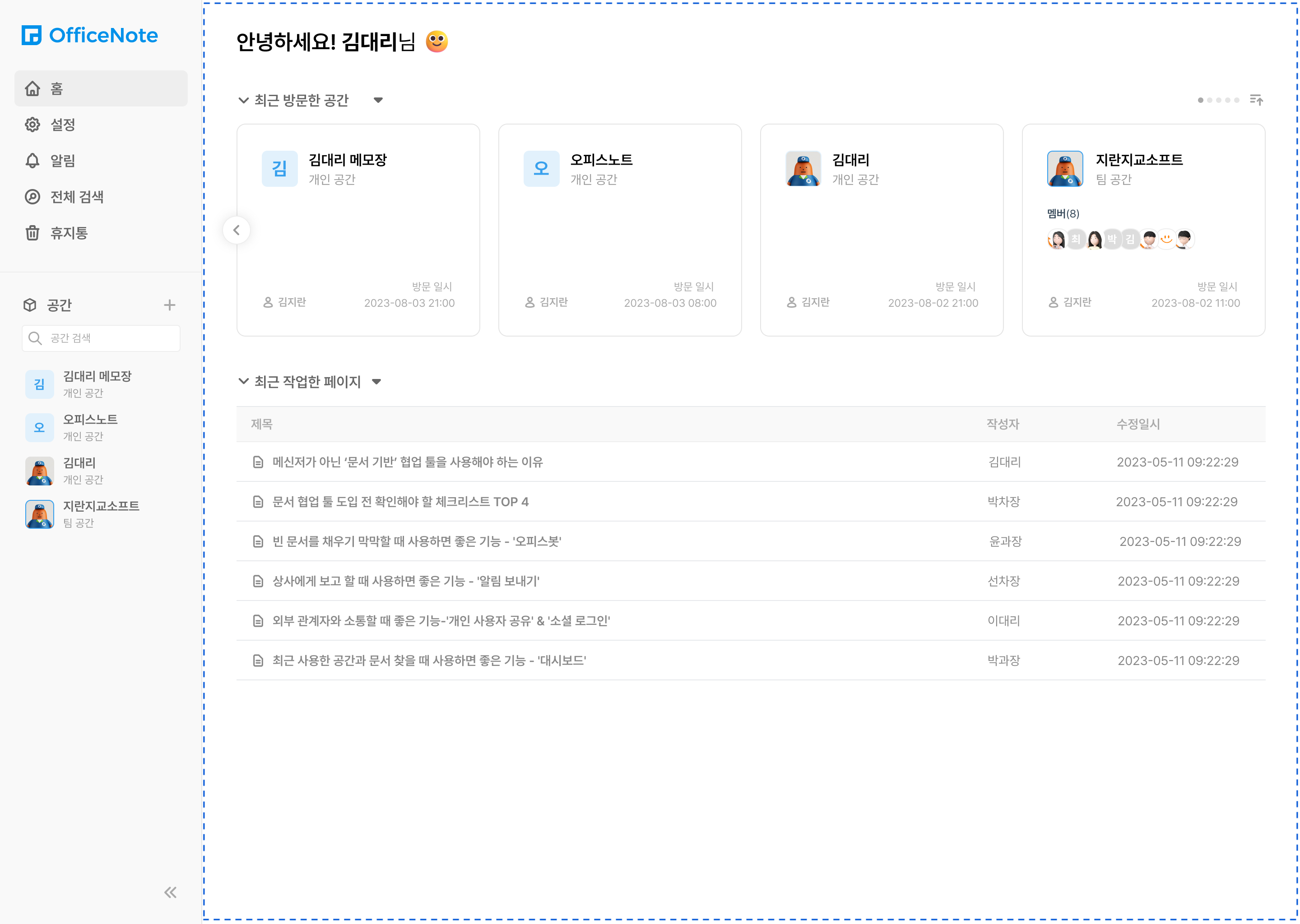The image size is (1300, 924).
Task: Collapse the 최근 작업한 페이지 section chevron
Action: [x=244, y=381]
